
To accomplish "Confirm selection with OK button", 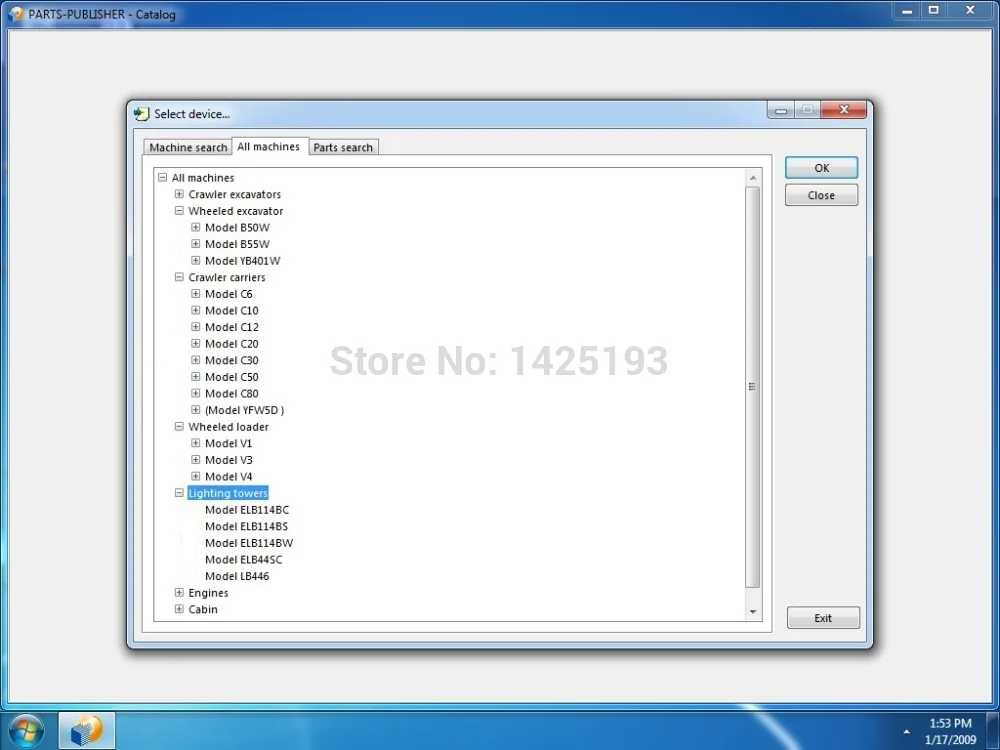I will pyautogui.click(x=821, y=168).
